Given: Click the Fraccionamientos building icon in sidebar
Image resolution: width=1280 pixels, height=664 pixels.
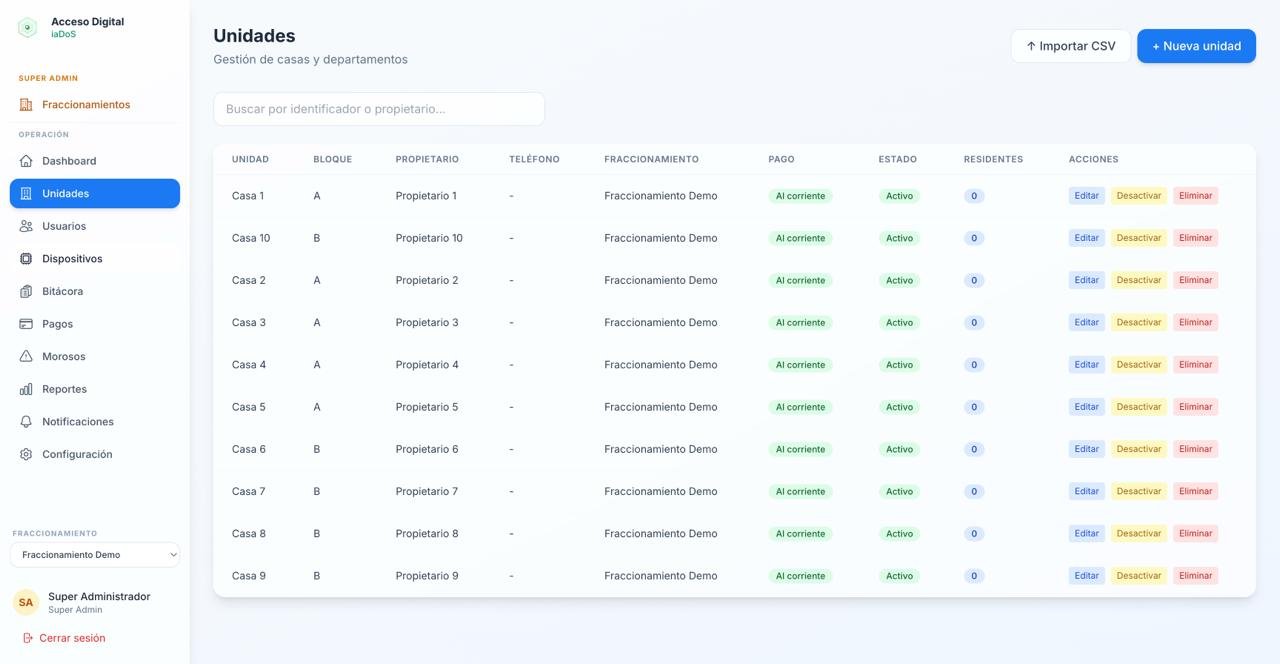Looking at the screenshot, I should (26, 105).
